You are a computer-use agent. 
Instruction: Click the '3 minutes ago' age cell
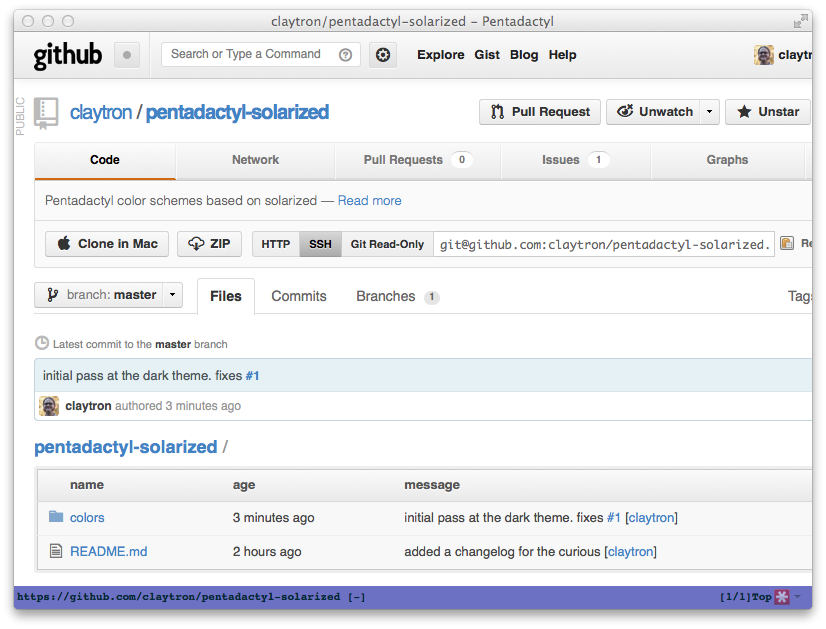(273, 518)
